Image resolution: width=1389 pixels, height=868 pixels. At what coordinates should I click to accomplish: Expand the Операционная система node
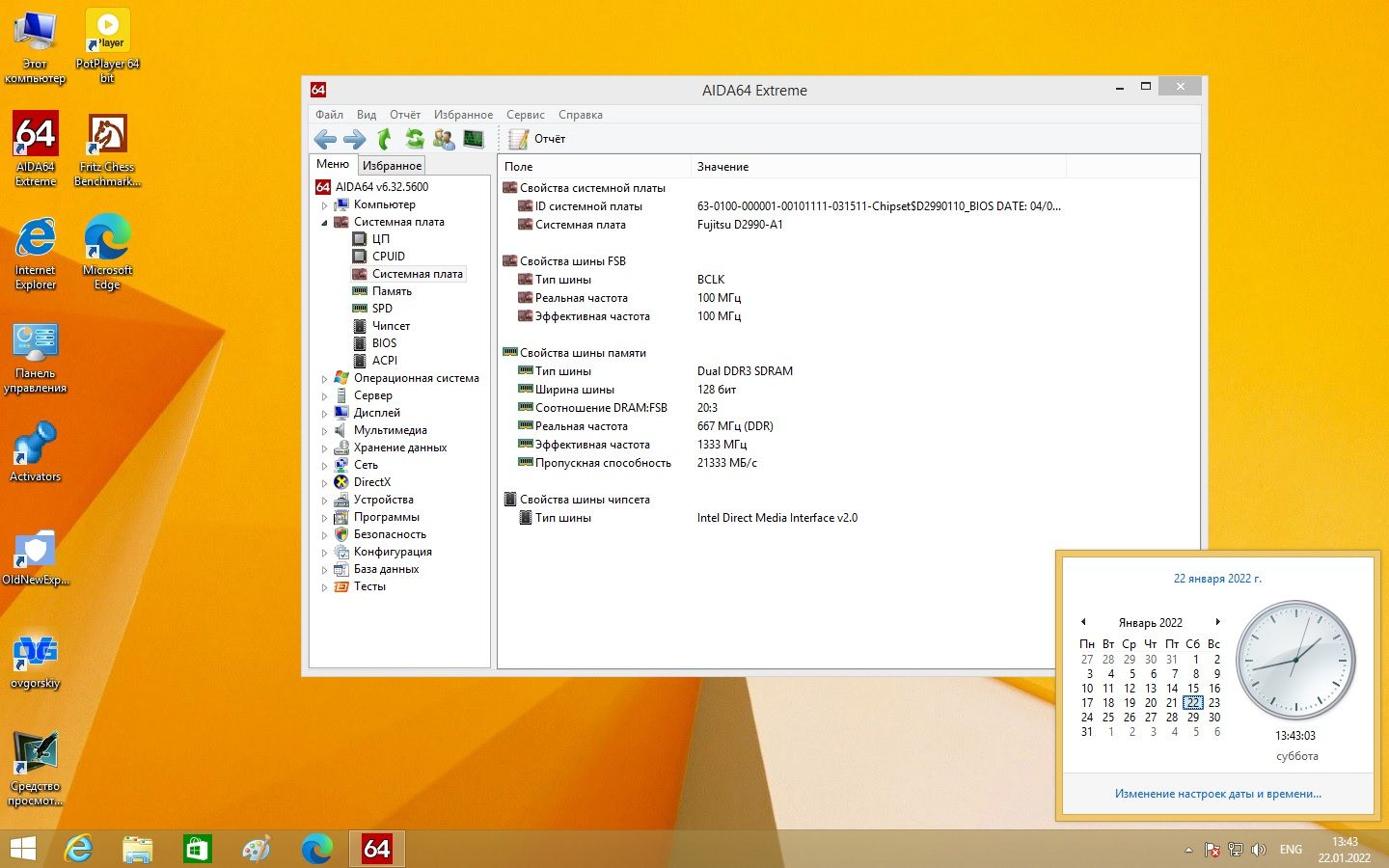324,379
